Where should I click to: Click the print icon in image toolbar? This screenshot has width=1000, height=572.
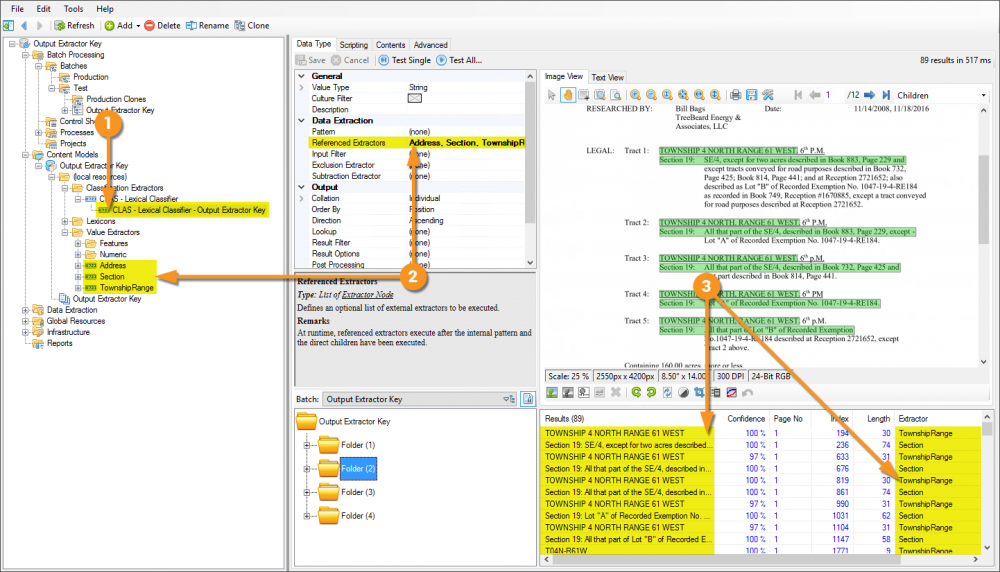tap(735, 95)
